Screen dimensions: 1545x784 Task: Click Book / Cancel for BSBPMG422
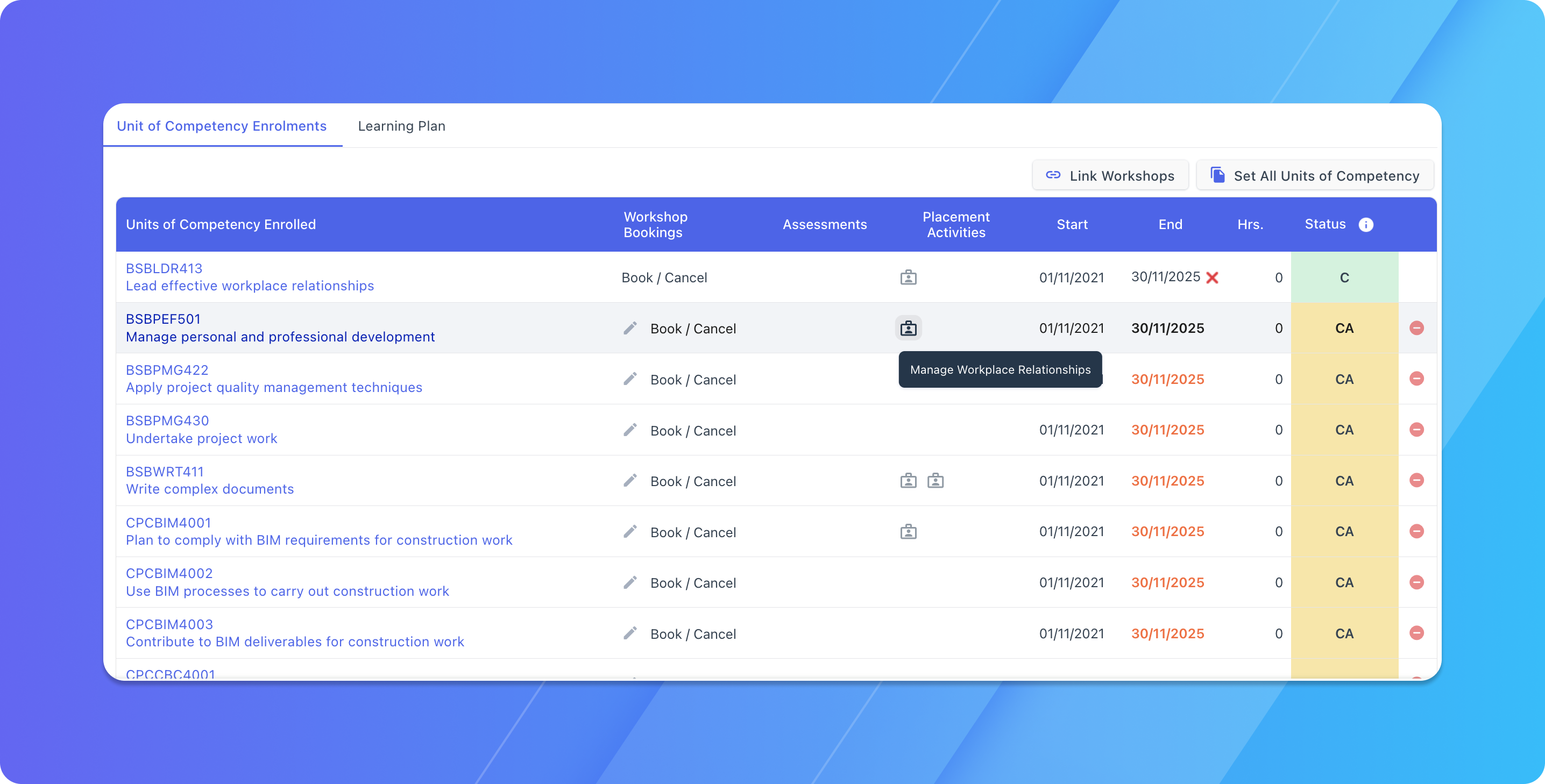693,380
